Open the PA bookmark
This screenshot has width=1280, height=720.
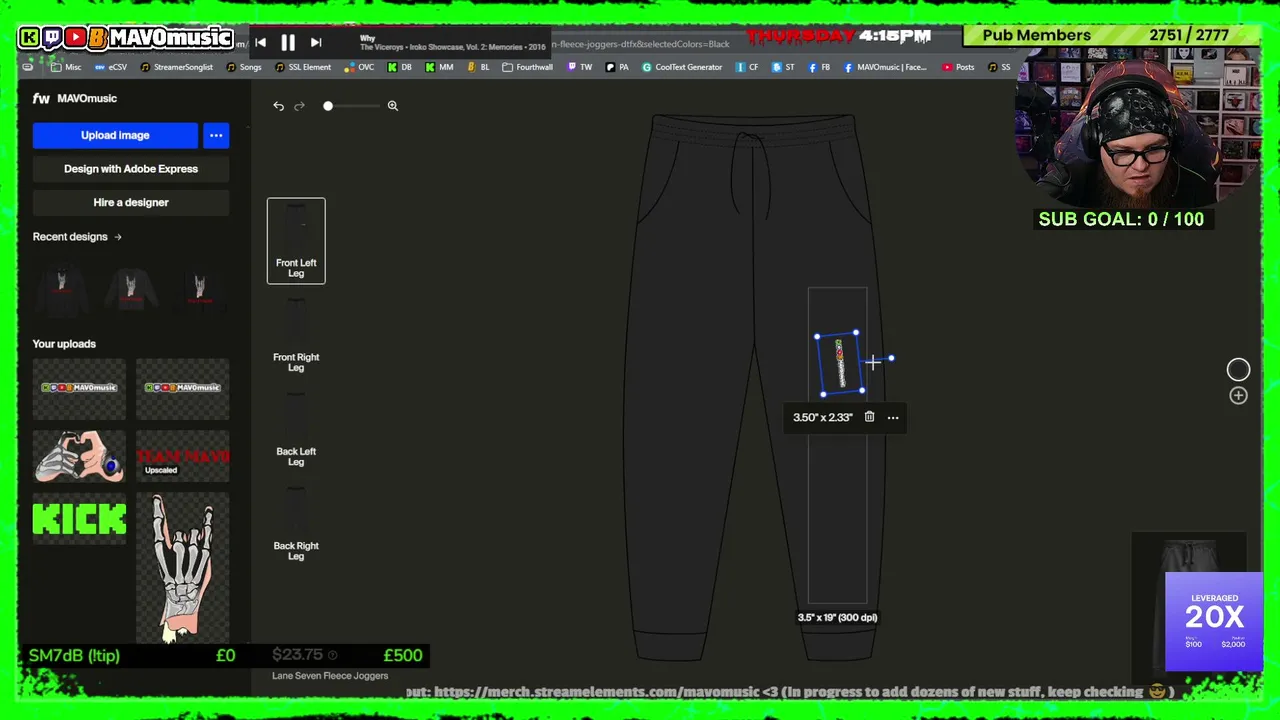click(x=617, y=67)
